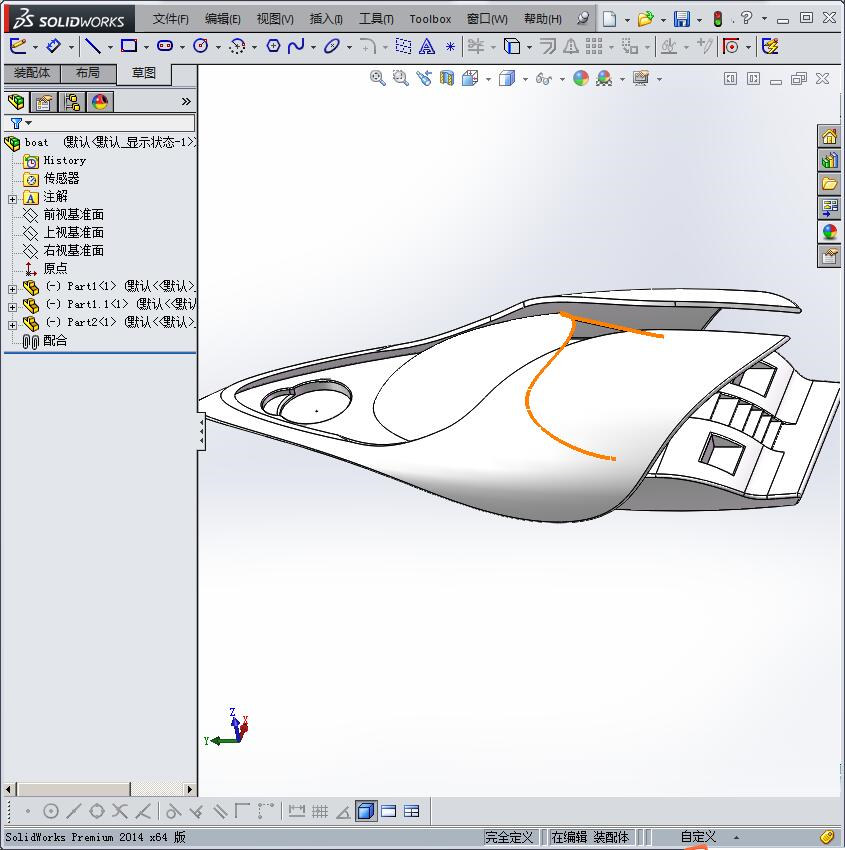Open the 插入 menu
Viewport: 845px width, 850px height.
(x=324, y=18)
